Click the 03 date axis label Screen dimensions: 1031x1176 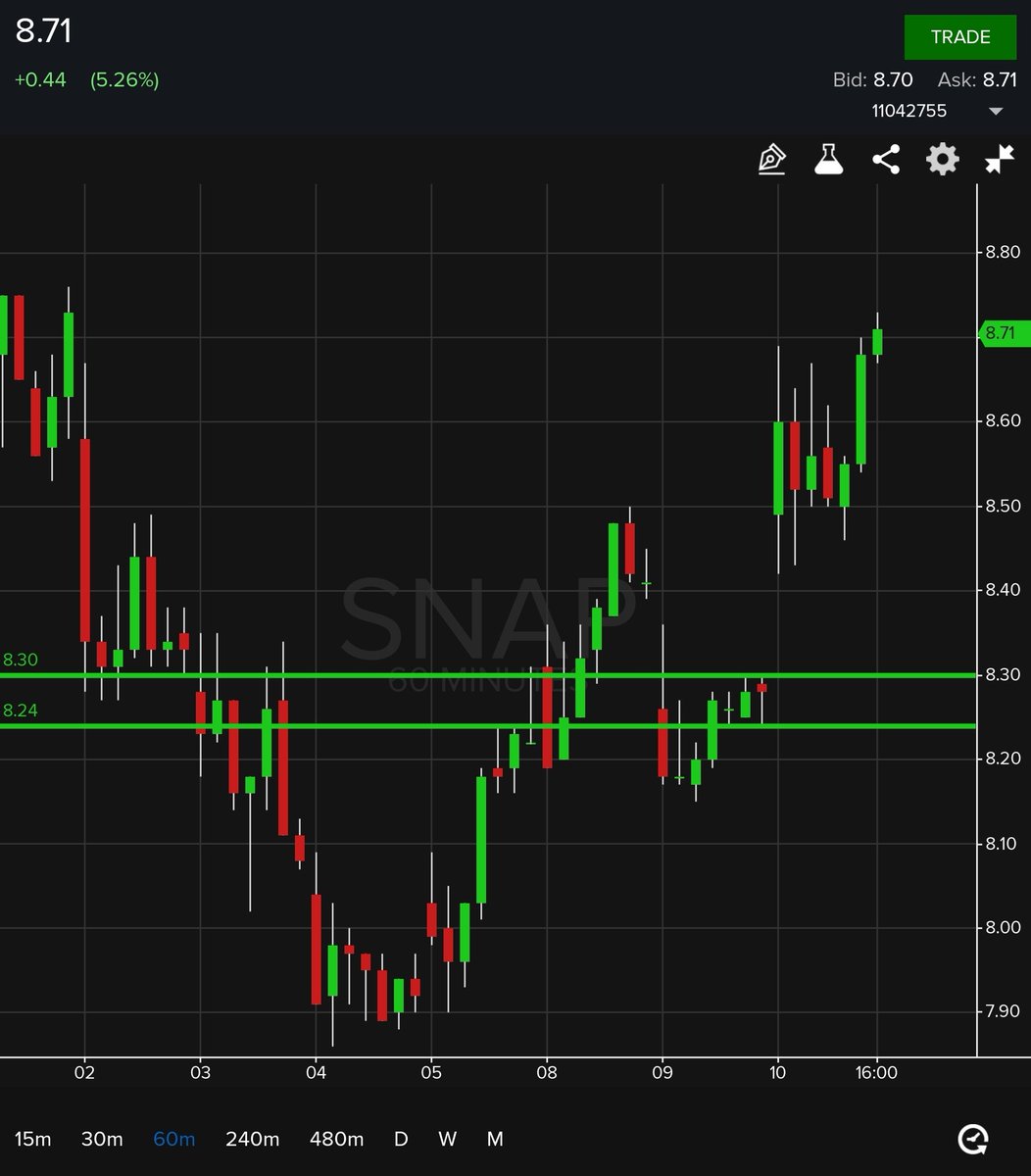pos(200,1072)
